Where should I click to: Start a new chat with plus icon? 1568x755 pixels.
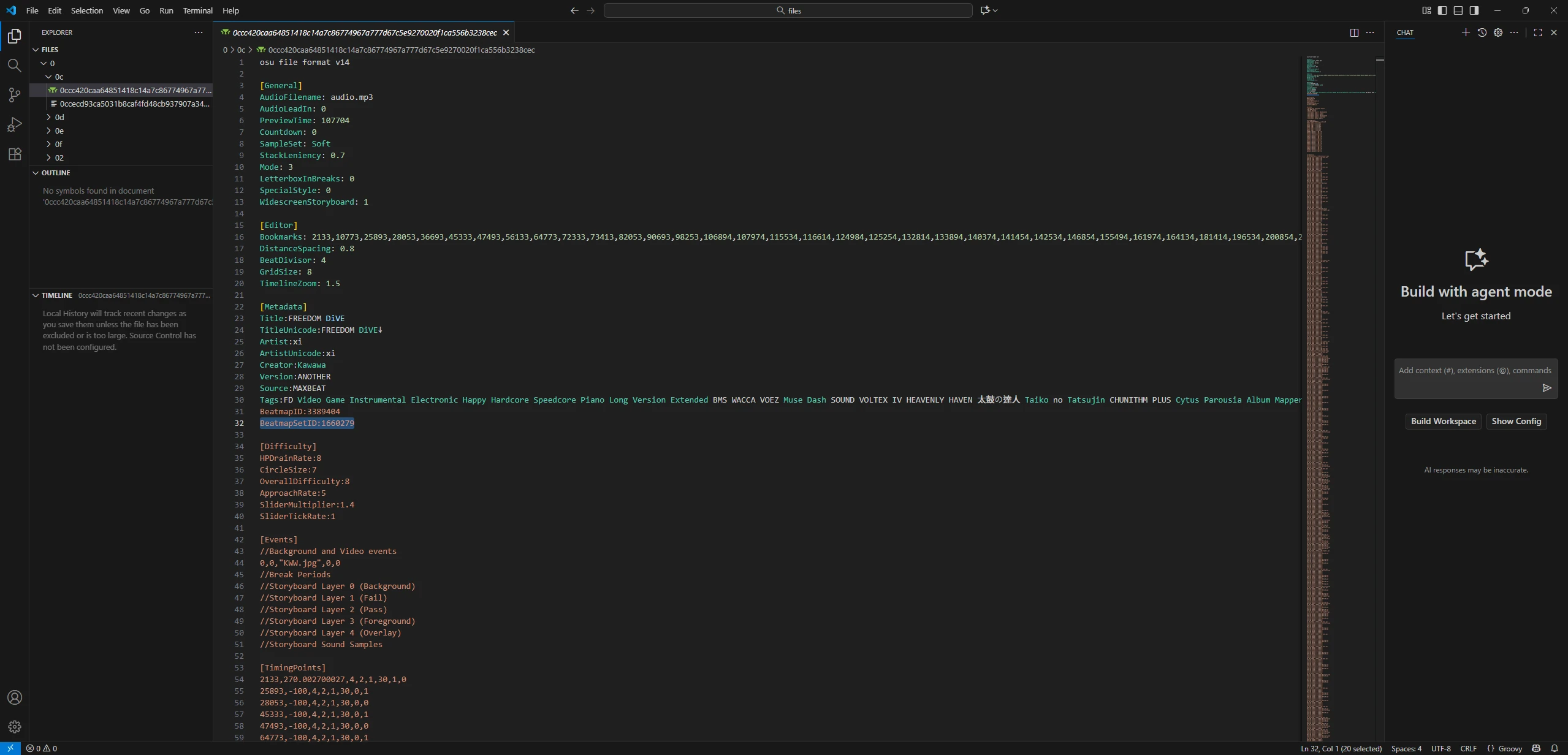click(1466, 32)
